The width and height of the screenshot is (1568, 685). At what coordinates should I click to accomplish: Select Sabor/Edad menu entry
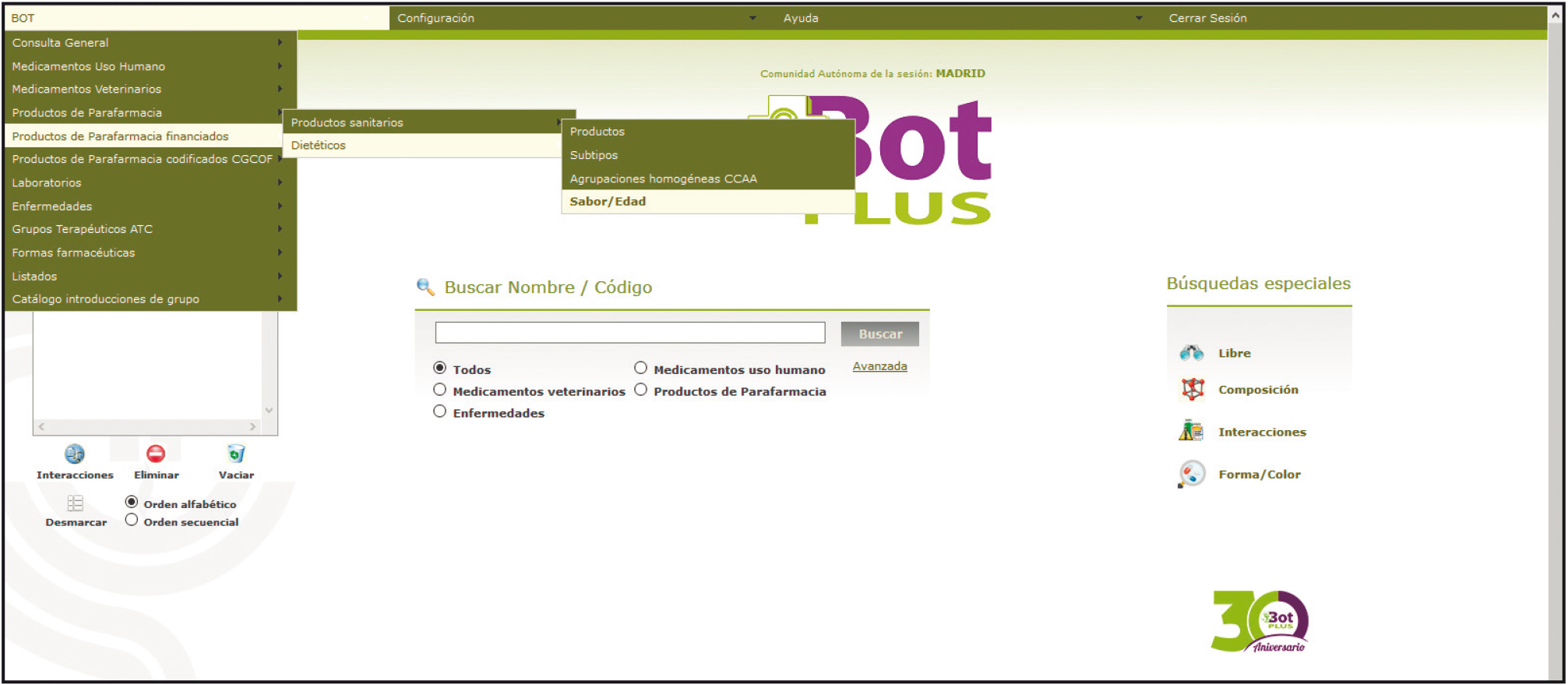pyautogui.click(x=608, y=202)
